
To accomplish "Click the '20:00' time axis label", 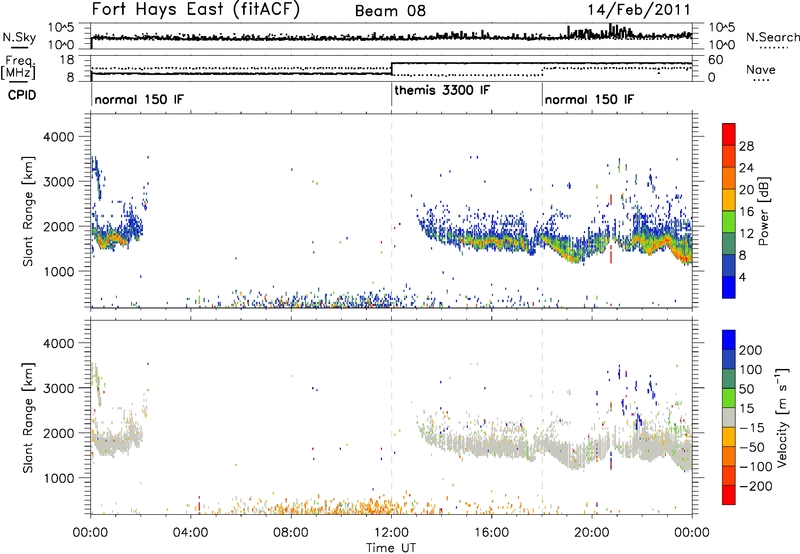I will pyautogui.click(x=592, y=532).
